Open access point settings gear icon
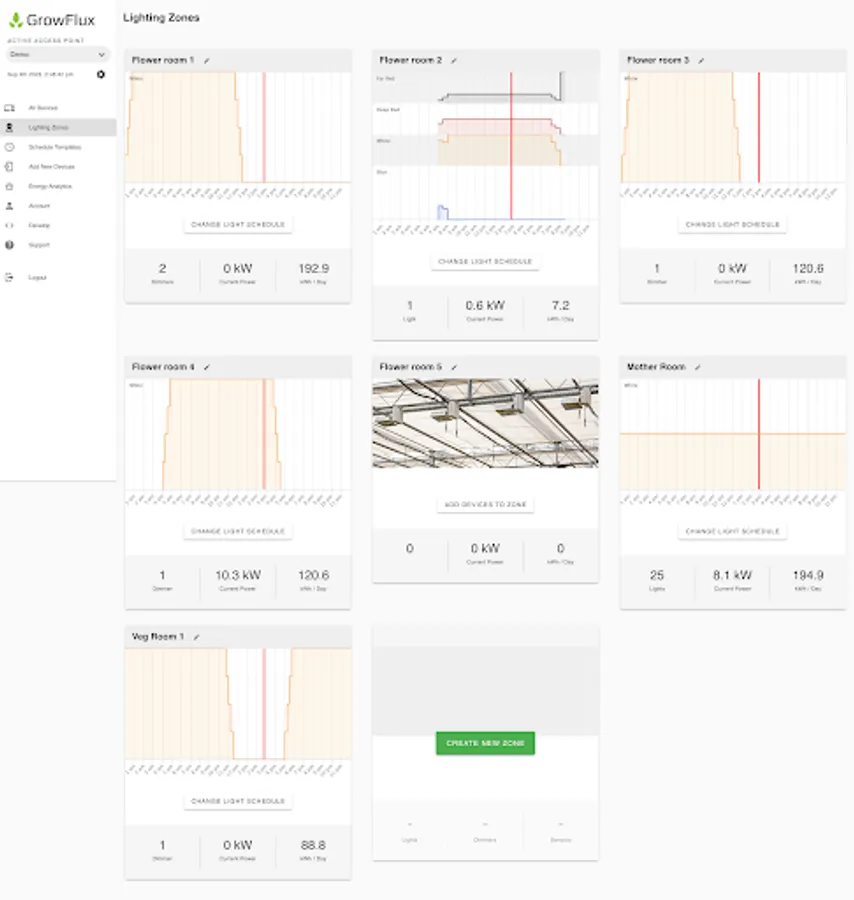 101,75
